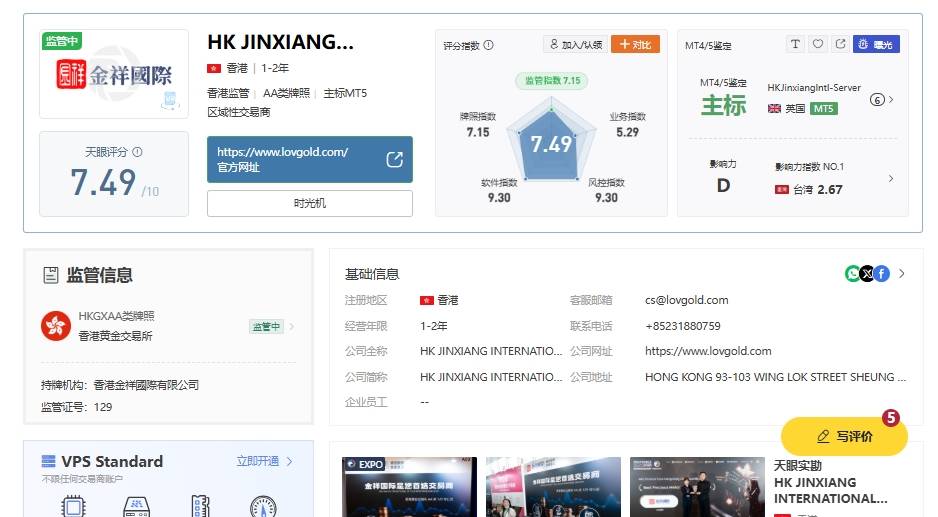
Task: Click the 天眼实勘 HK JINXIANG INTERNATIONAL title
Action: [830, 482]
